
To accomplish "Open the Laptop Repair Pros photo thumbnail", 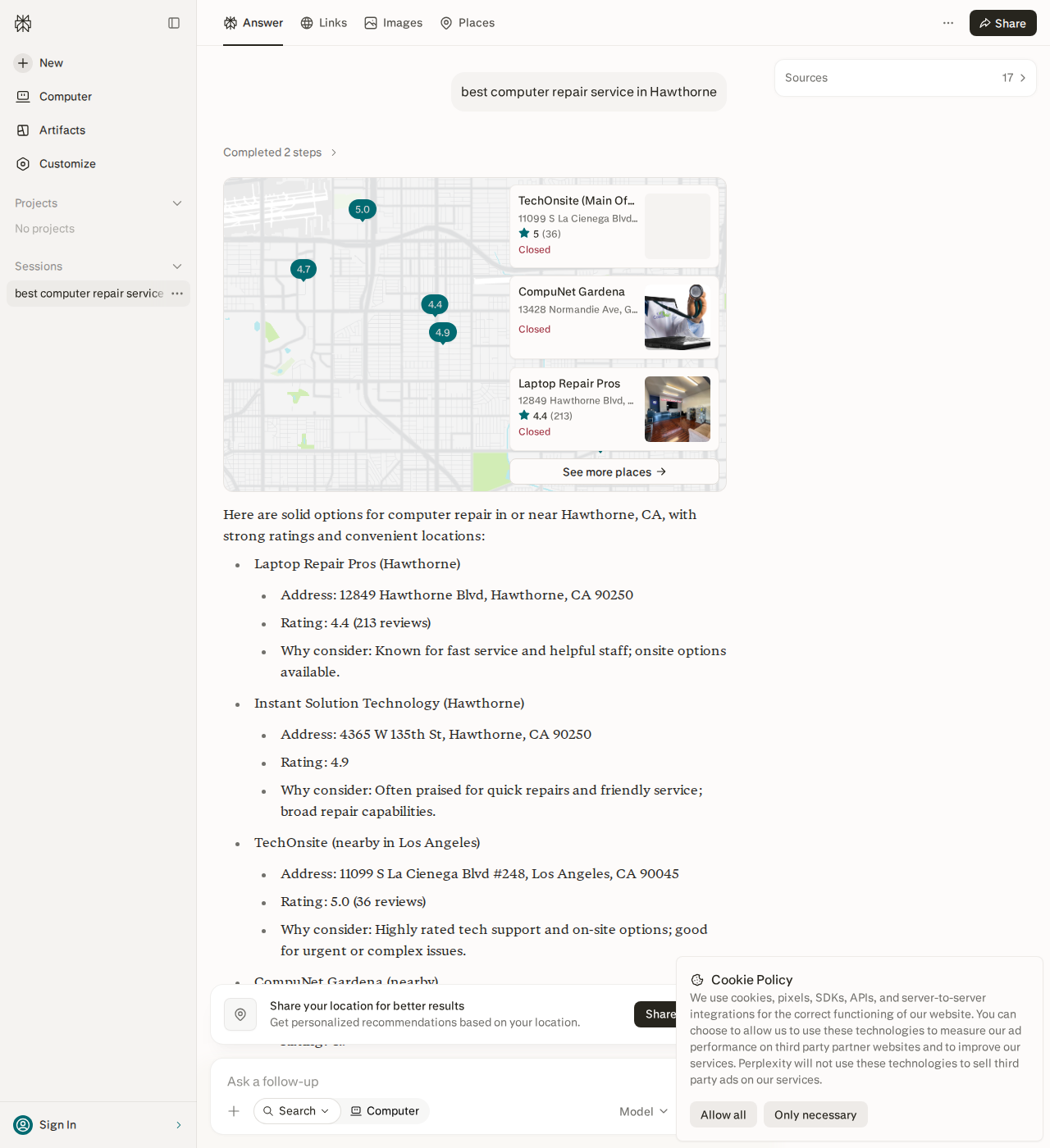I will pos(678,409).
